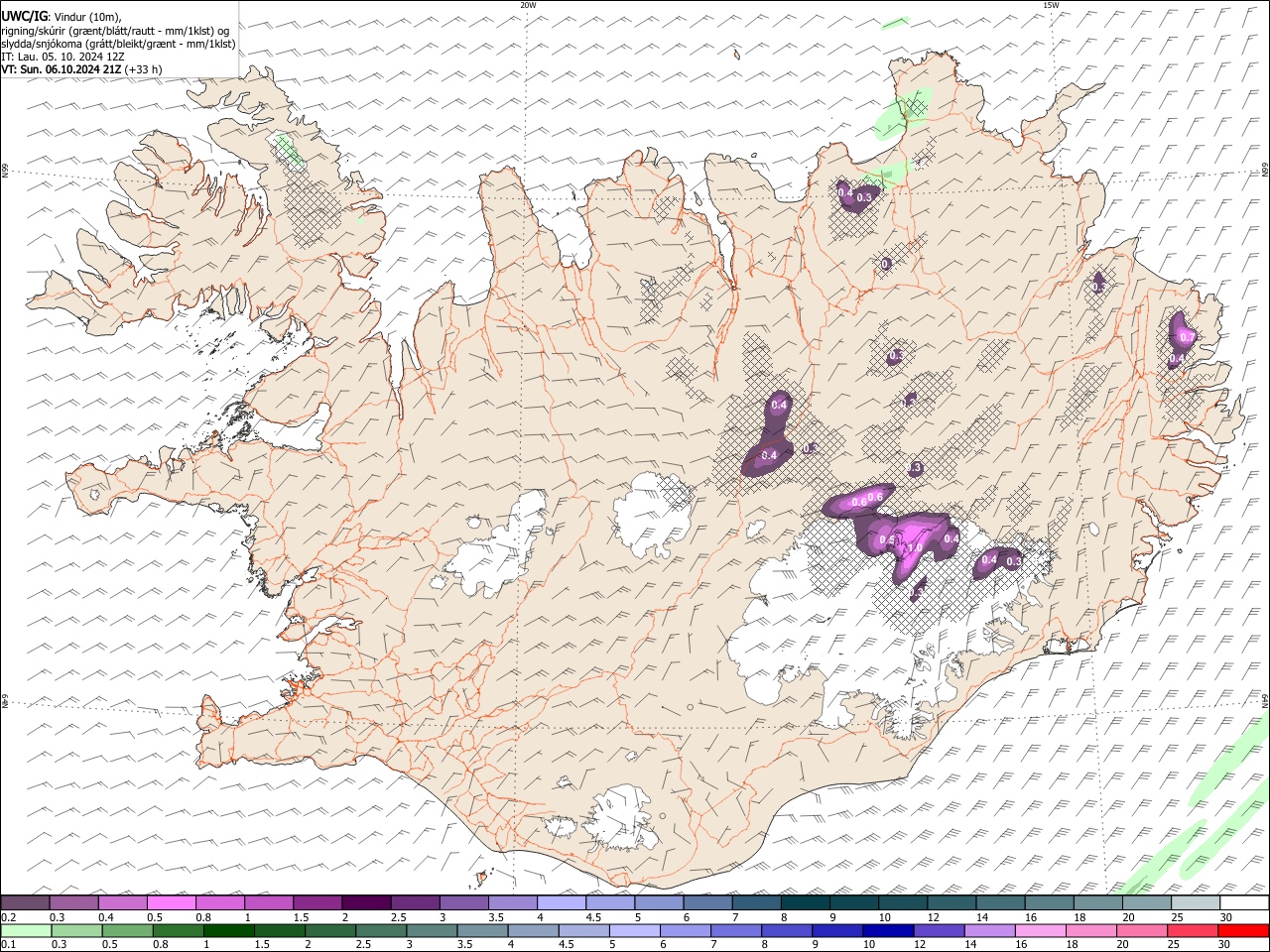1270x952 pixels.
Task: Click the 1.0 snowfall contour label
Action: pos(915,547)
